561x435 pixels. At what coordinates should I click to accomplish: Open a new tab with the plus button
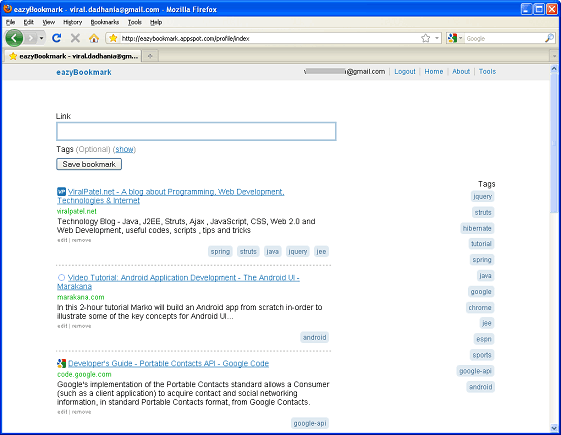[x=150, y=56]
